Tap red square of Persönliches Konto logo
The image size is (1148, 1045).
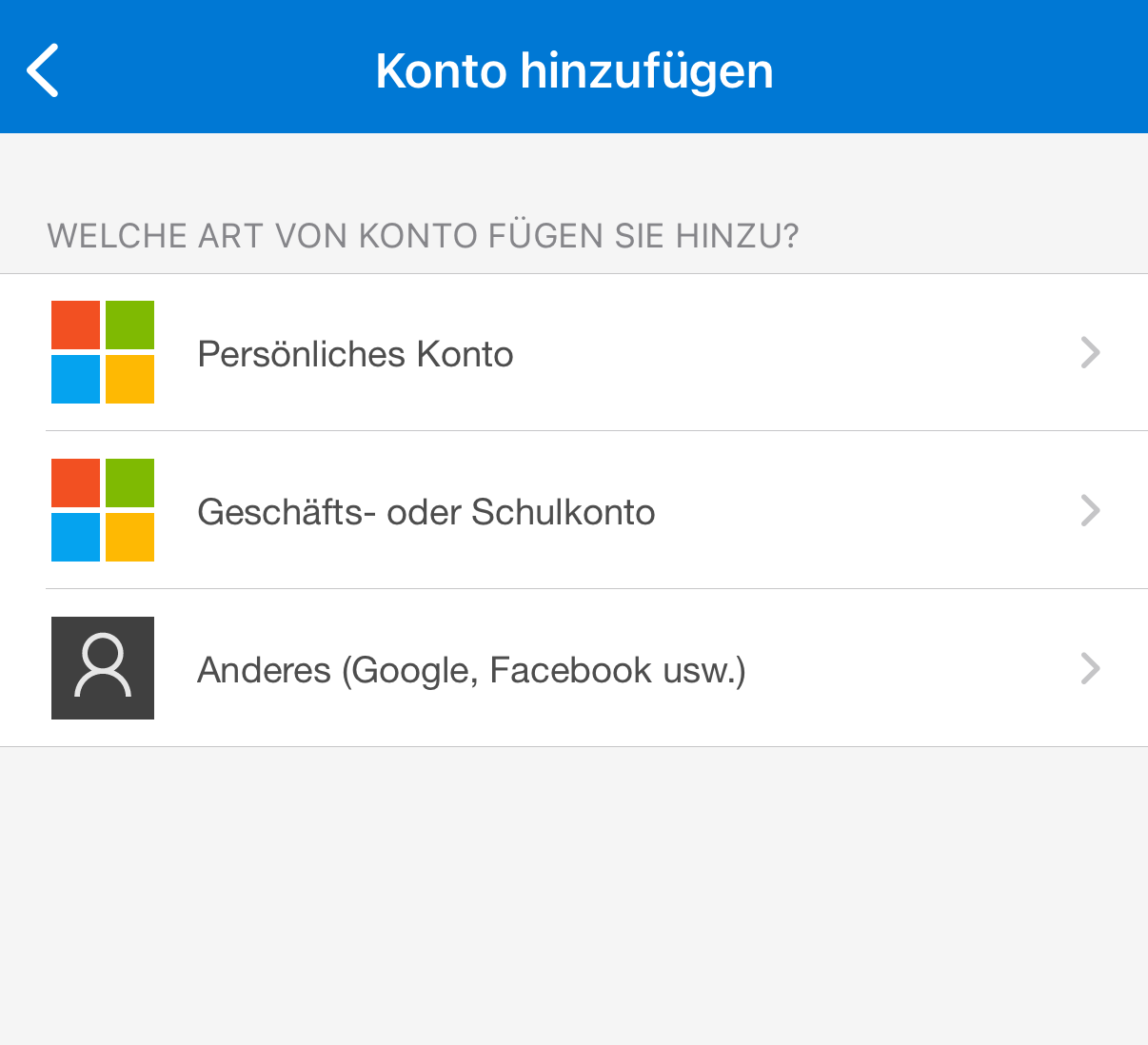[x=76, y=325]
